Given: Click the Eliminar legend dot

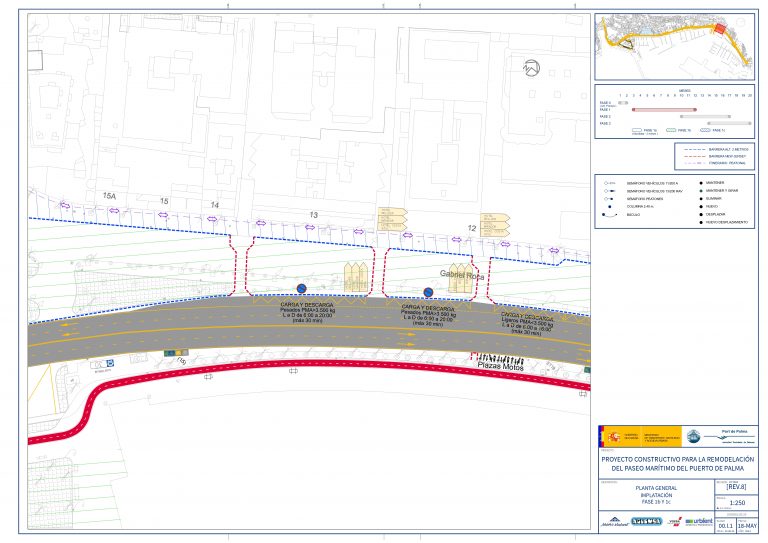Looking at the screenshot, I should (701, 198).
